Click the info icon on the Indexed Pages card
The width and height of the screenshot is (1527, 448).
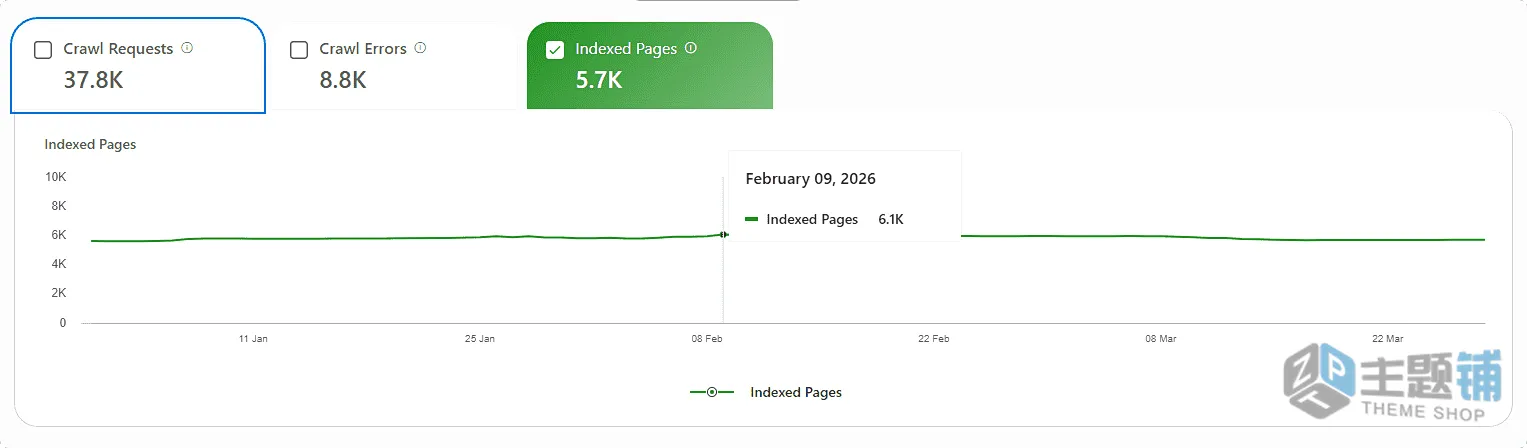point(691,48)
